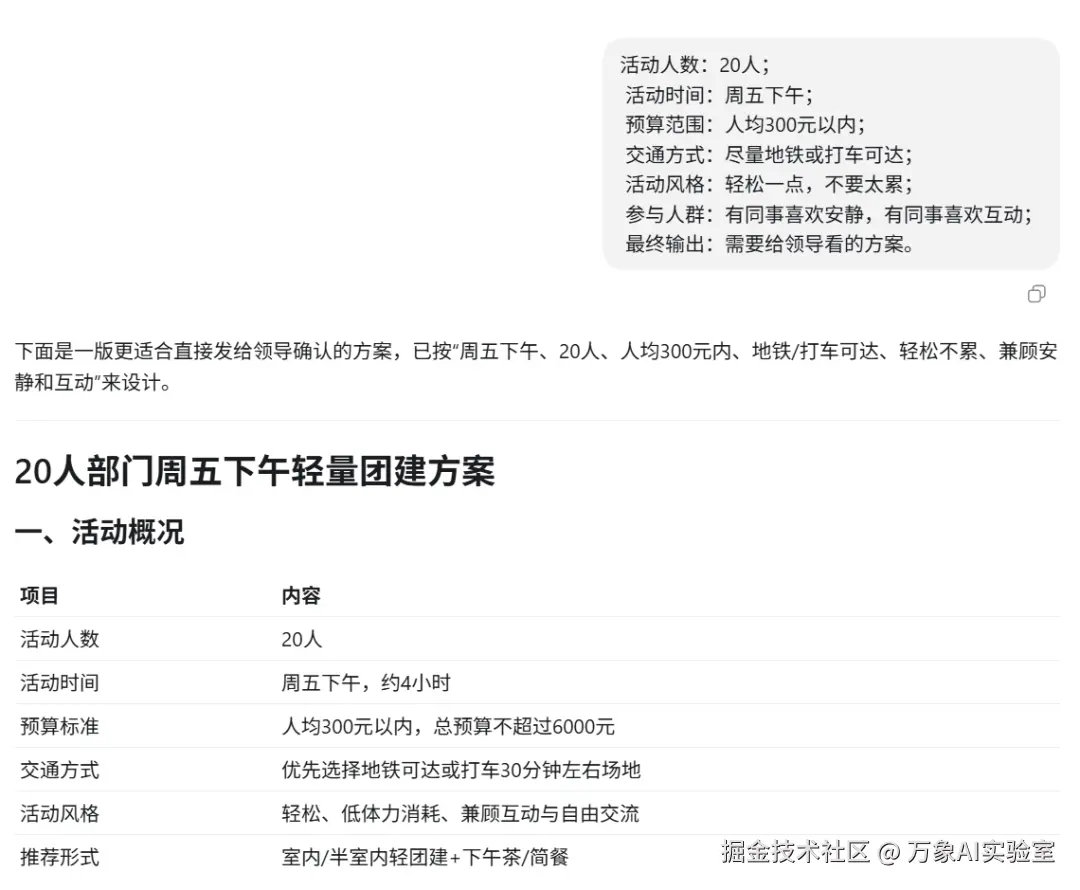Click the "最终输出：需要给领导看的方案。" line
Image resolution: width=1080 pixels, height=890 pixels.
click(769, 244)
